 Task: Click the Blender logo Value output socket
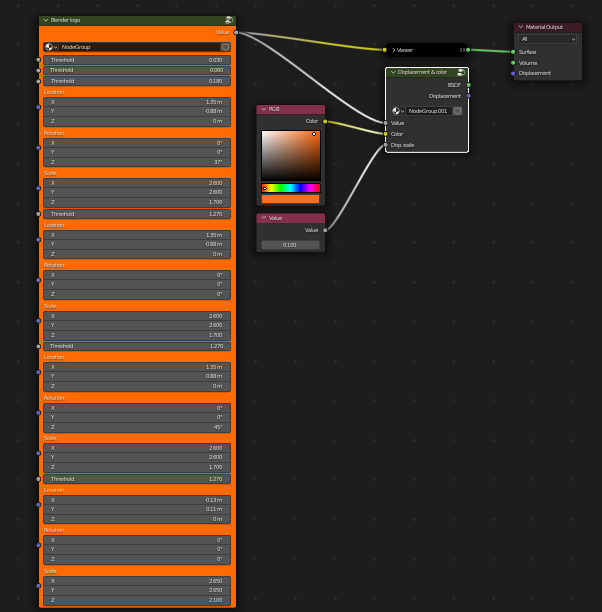[x=236, y=32]
